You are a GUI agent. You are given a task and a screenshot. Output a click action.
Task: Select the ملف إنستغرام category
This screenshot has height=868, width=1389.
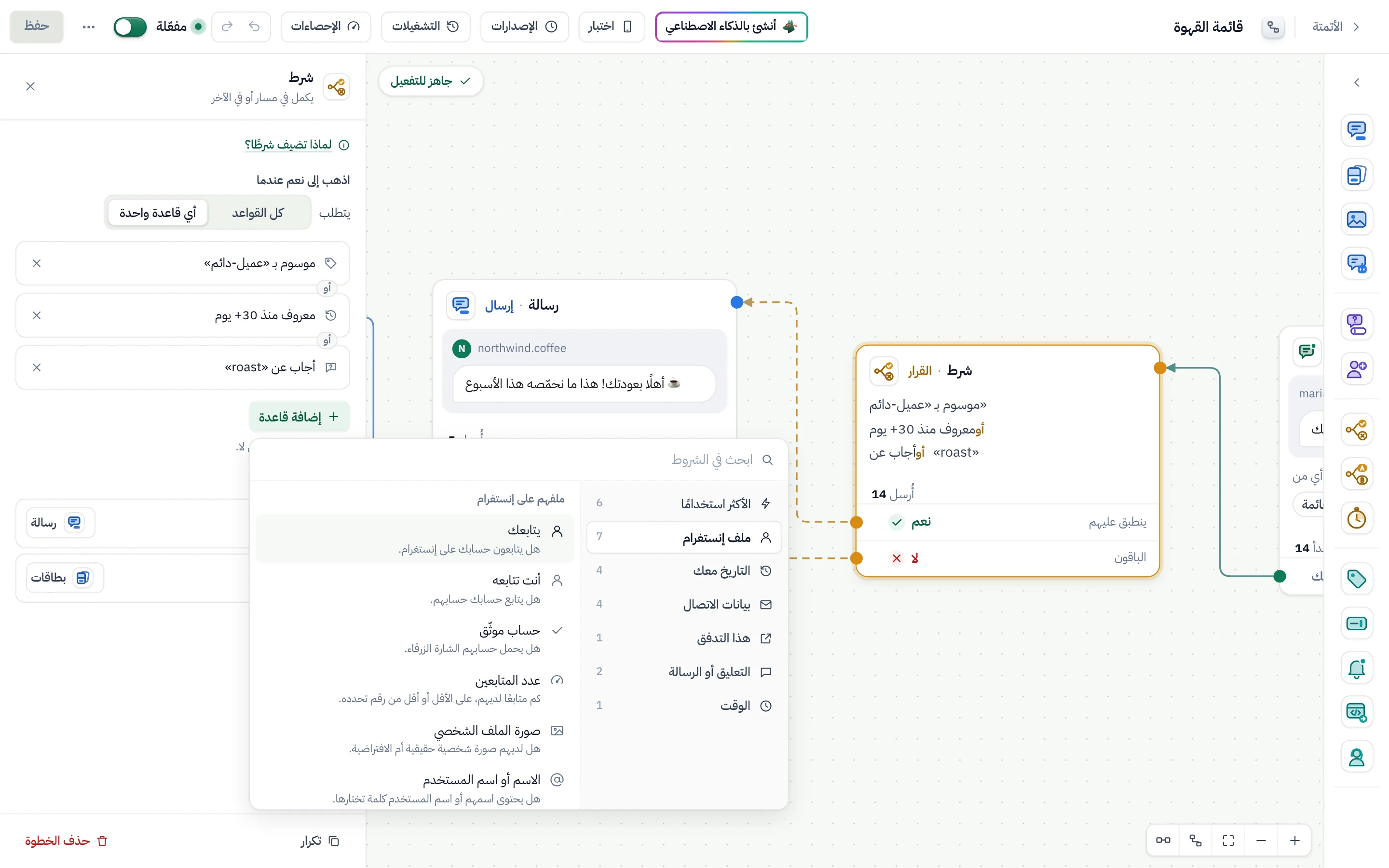coord(684,537)
